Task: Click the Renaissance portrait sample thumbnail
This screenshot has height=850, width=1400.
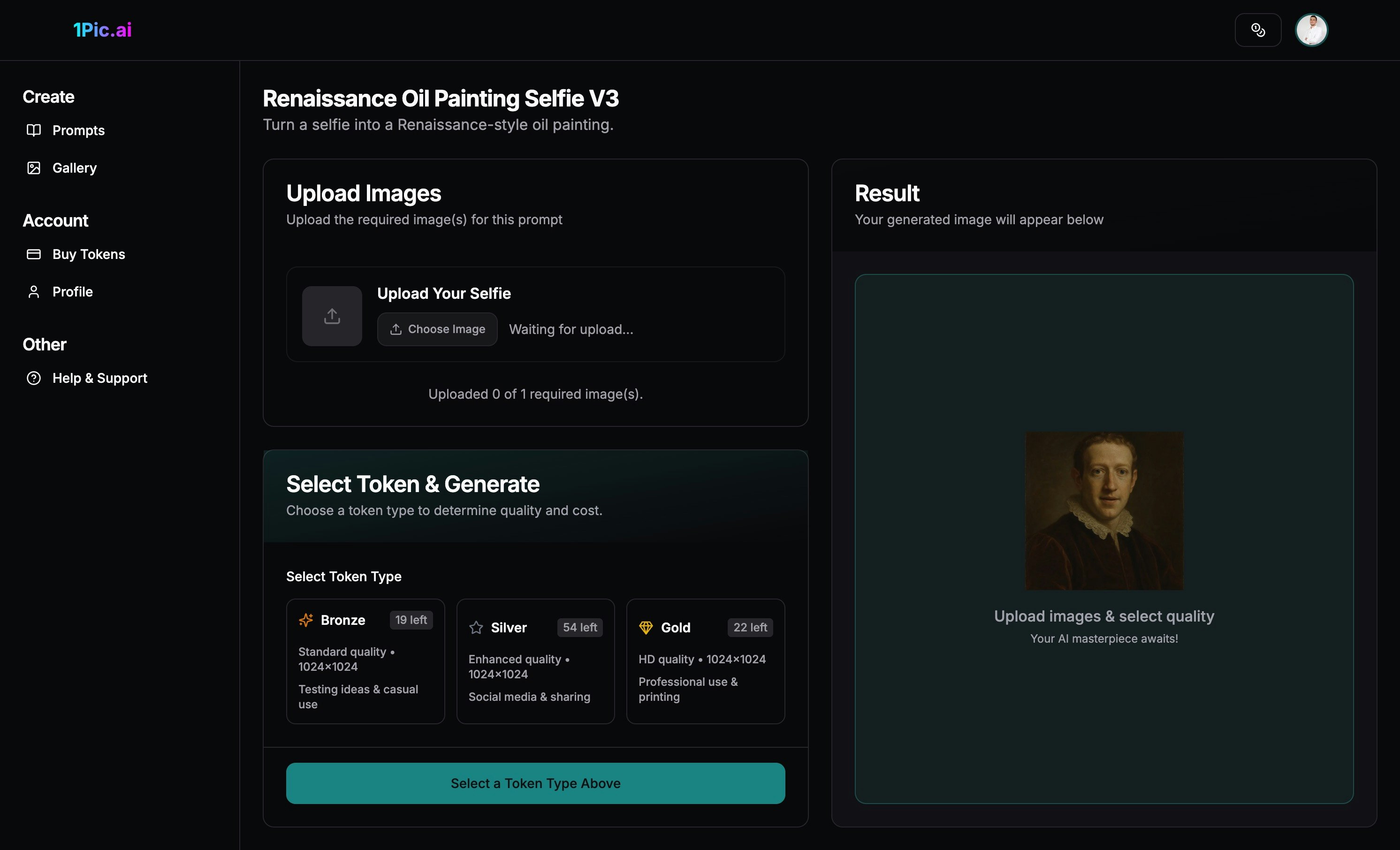Action: (x=1103, y=510)
